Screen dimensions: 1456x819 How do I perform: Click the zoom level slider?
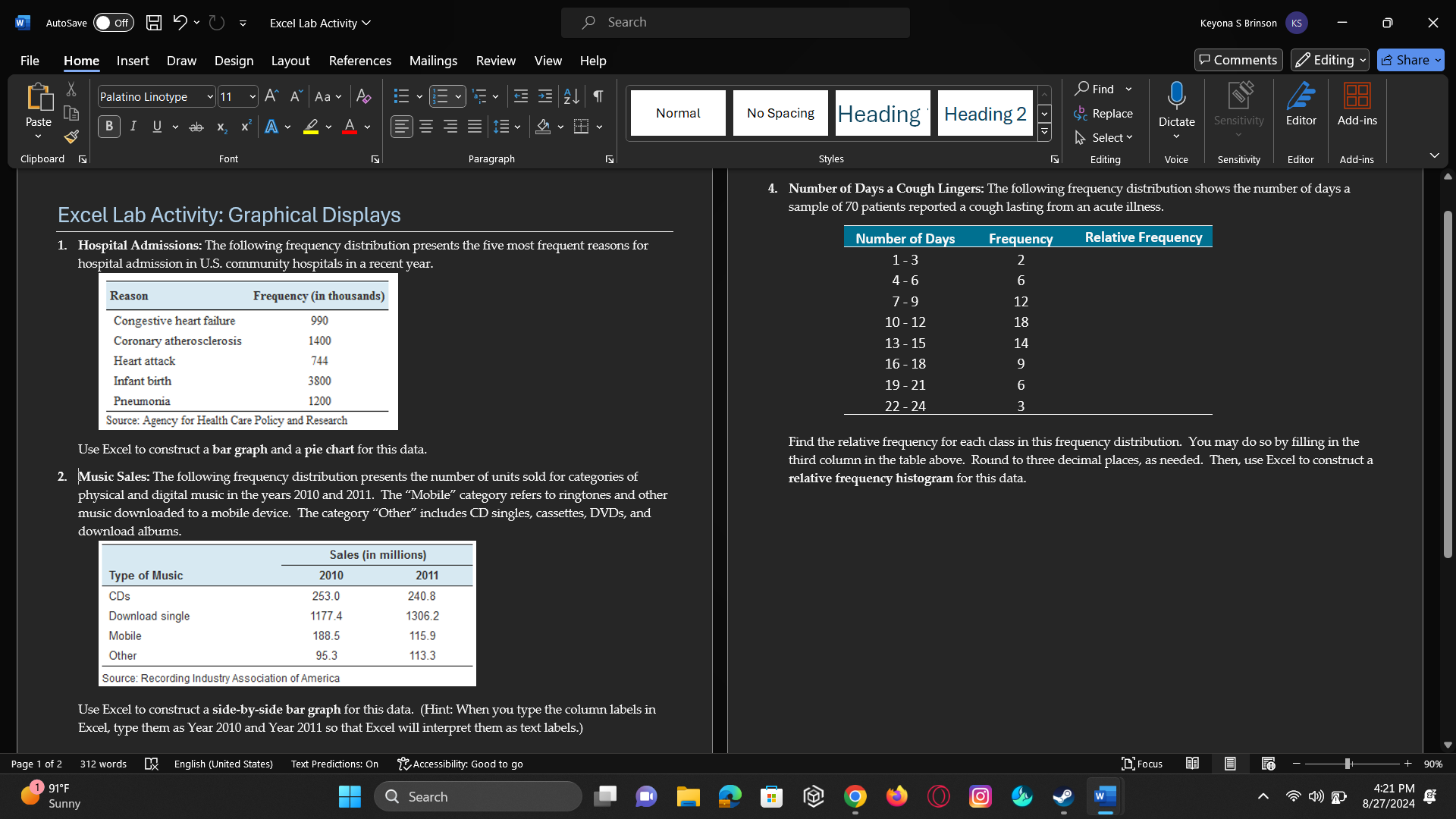pos(1348,764)
